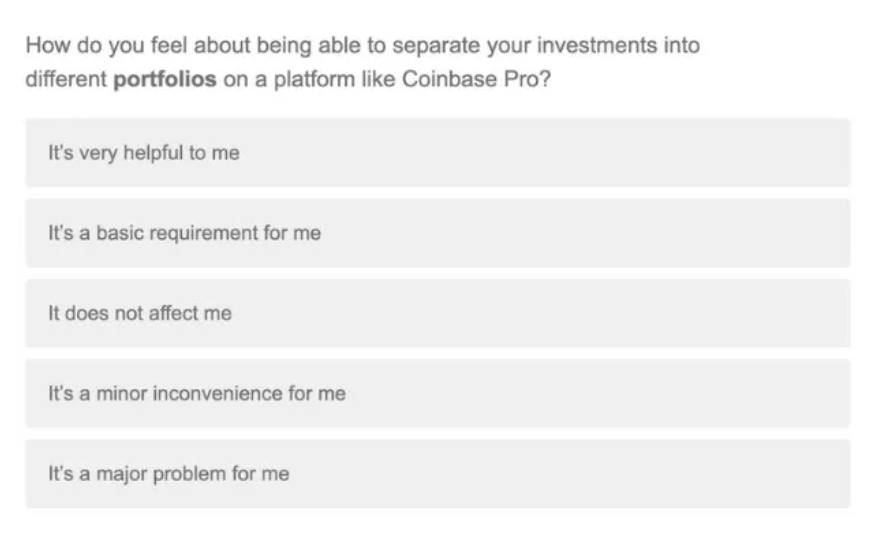Click the bold word "portfolios" in question

pos(165,80)
